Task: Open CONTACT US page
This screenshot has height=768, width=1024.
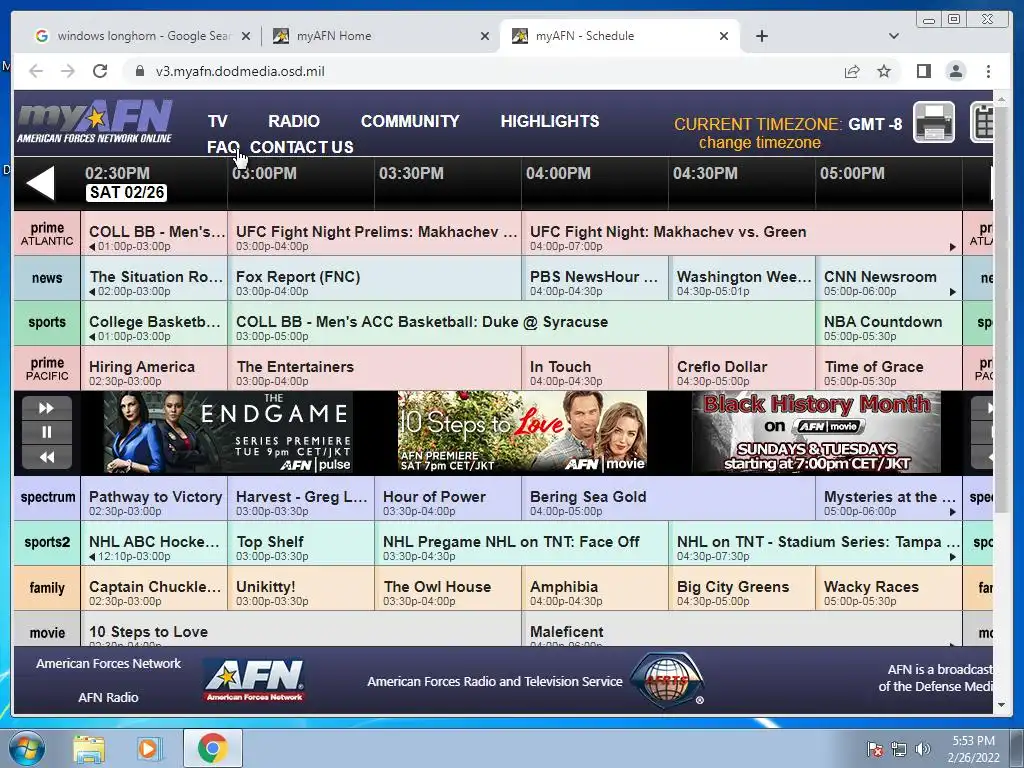Action: (x=302, y=147)
